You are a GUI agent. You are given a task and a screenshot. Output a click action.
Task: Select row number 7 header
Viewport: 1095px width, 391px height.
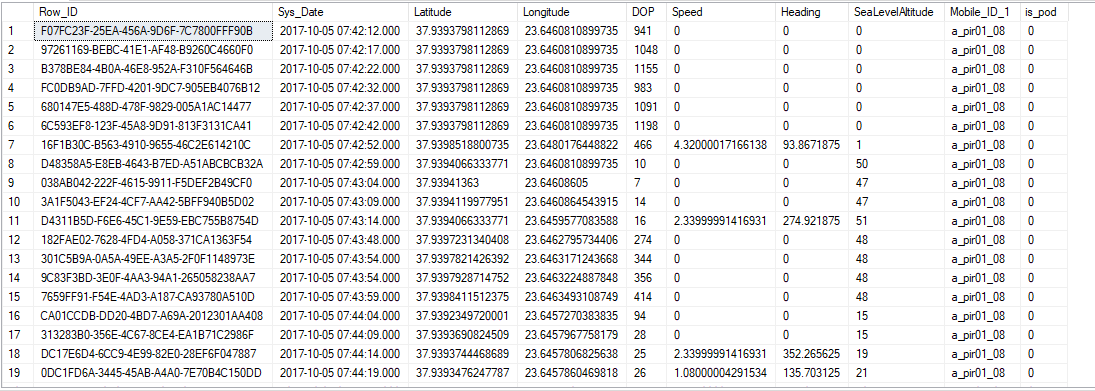point(17,145)
